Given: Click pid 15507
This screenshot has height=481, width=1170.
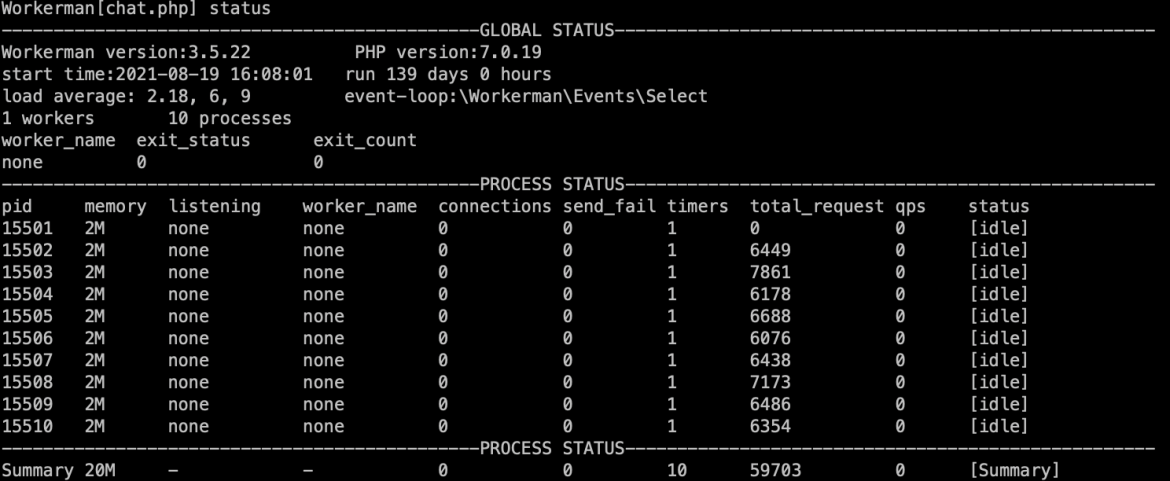Looking at the screenshot, I should pyautogui.click(x=28, y=360).
